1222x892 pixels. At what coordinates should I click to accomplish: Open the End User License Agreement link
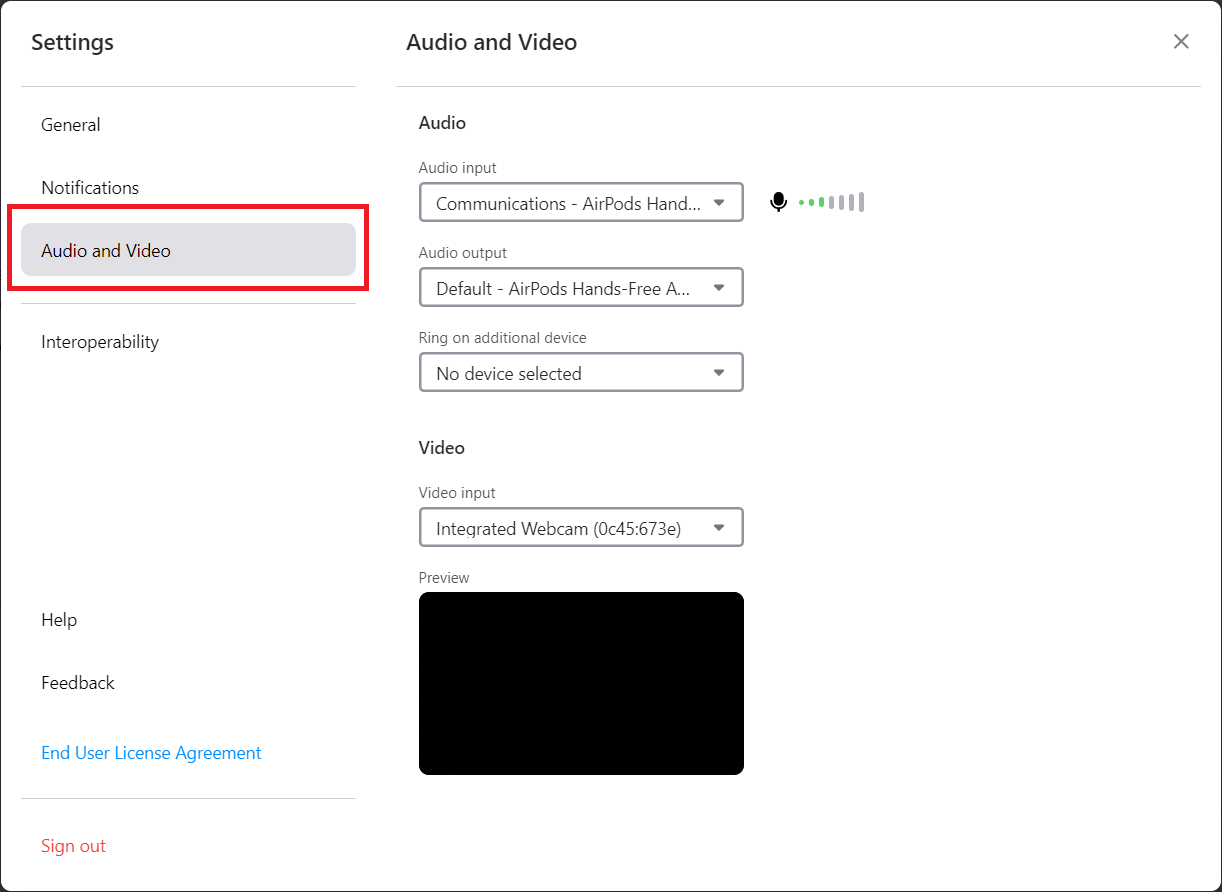coord(151,753)
